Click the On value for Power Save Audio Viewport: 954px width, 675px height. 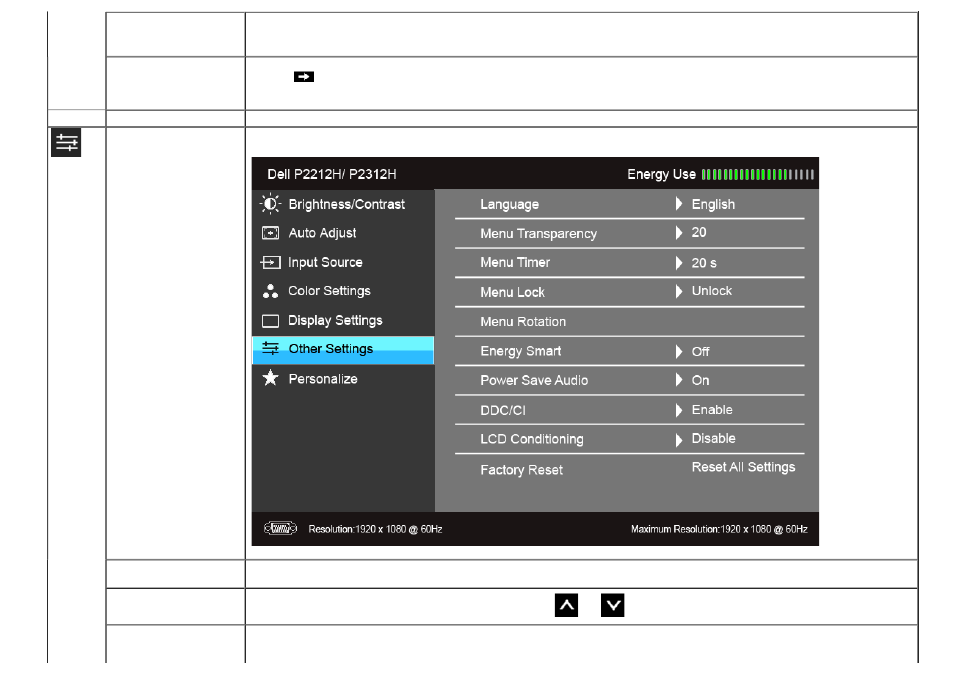coord(700,380)
